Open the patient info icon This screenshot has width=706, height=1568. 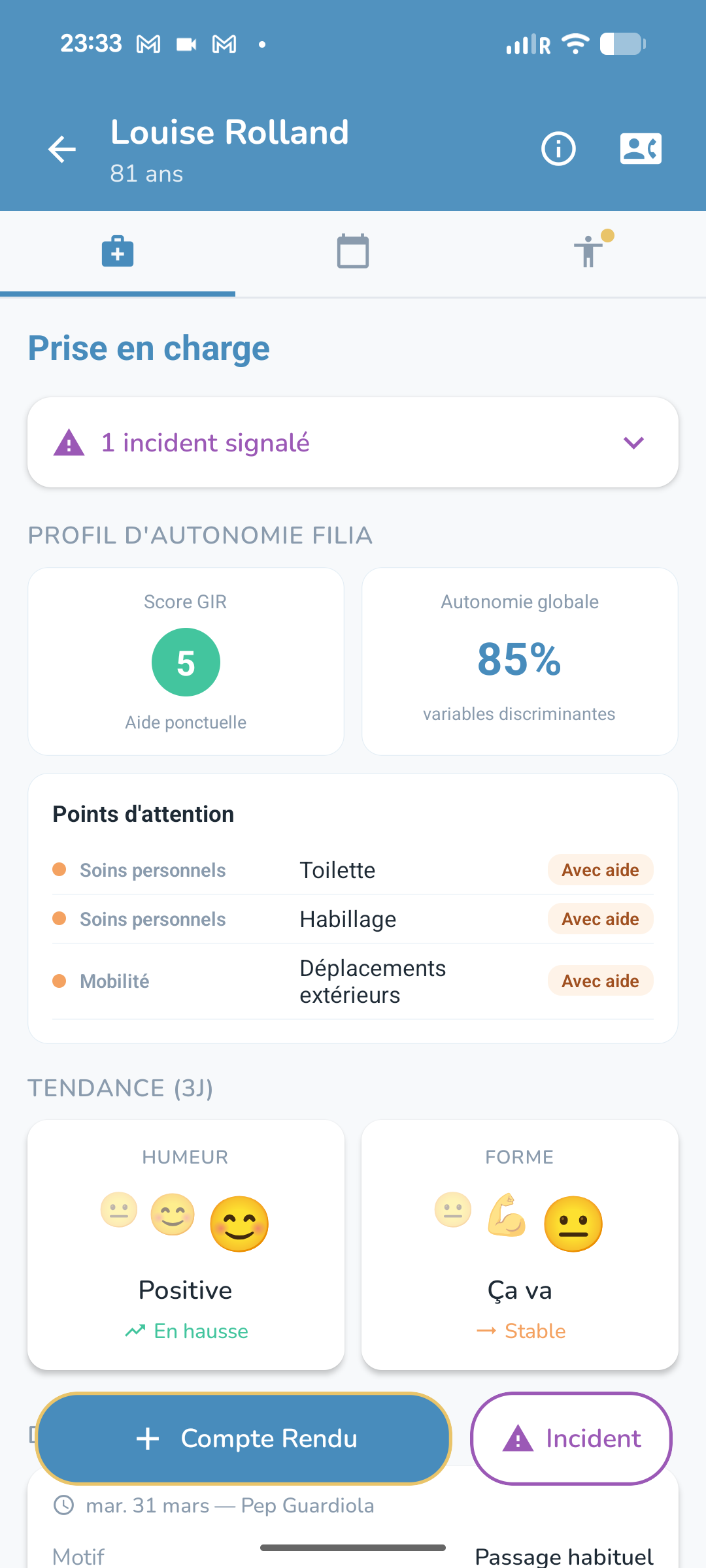[x=558, y=148]
